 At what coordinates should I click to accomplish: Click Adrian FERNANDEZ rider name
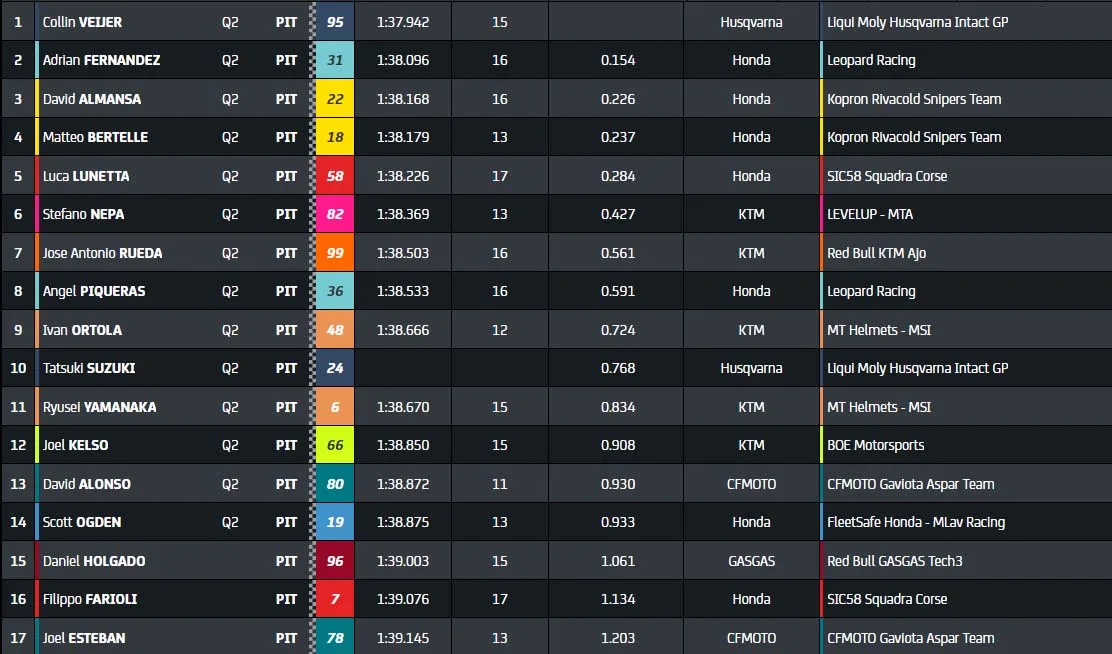tap(101, 60)
